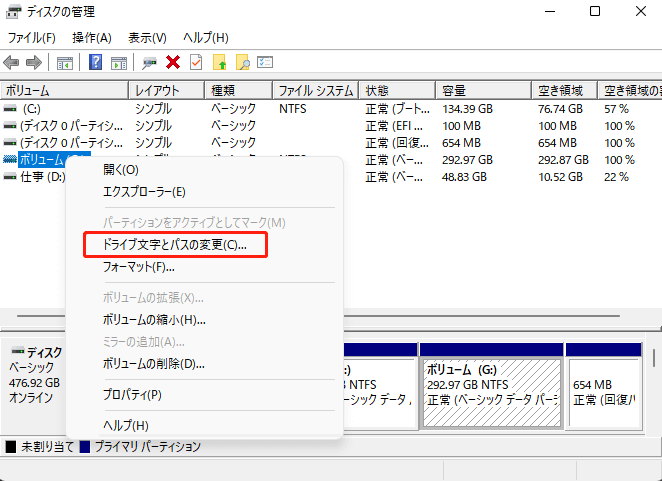Screen dimensions: 662x481
Task: Click the show/hide console tree icon
Action: pos(65,63)
